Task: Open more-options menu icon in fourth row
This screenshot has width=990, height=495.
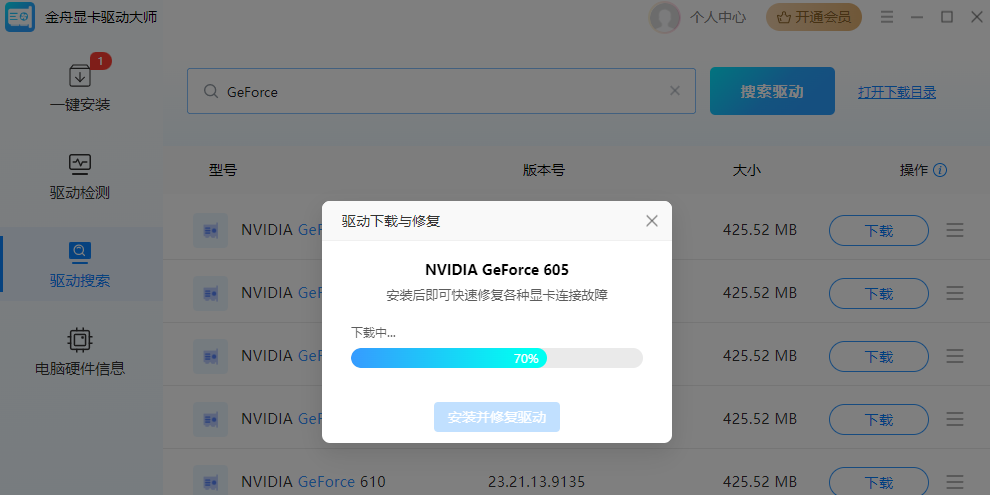Action: tap(955, 419)
